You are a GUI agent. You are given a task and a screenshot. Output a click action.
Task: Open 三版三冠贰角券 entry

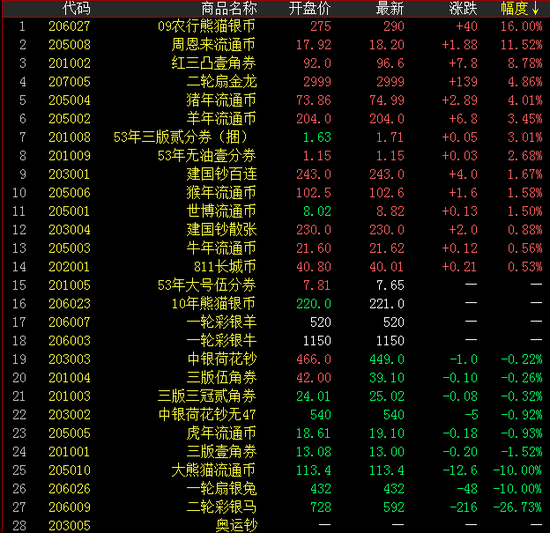click(206, 396)
